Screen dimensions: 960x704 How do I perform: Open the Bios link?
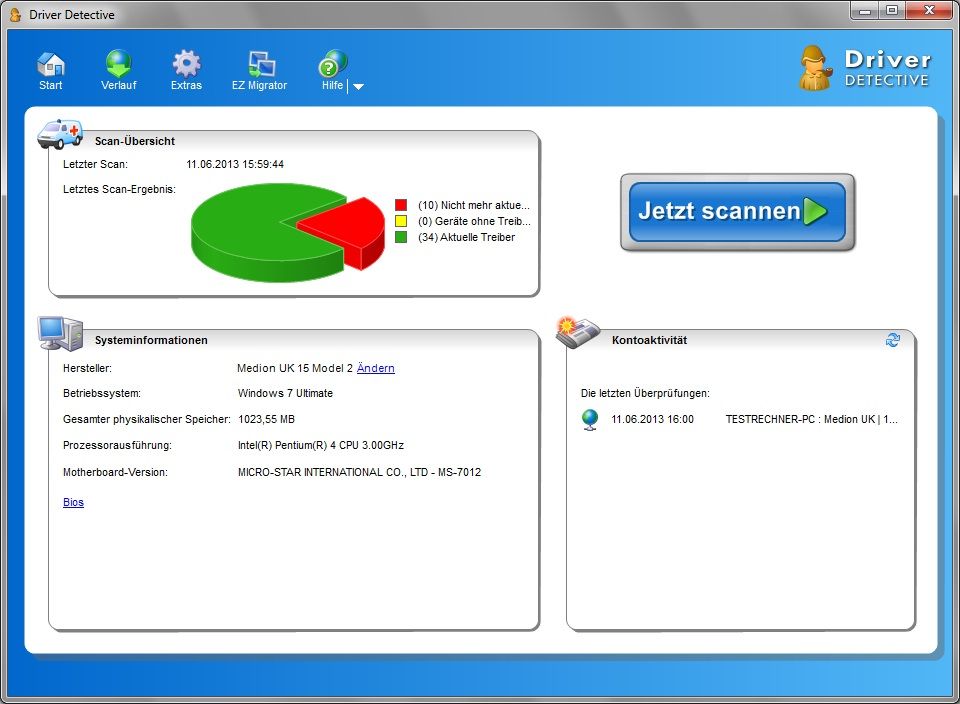click(x=73, y=502)
